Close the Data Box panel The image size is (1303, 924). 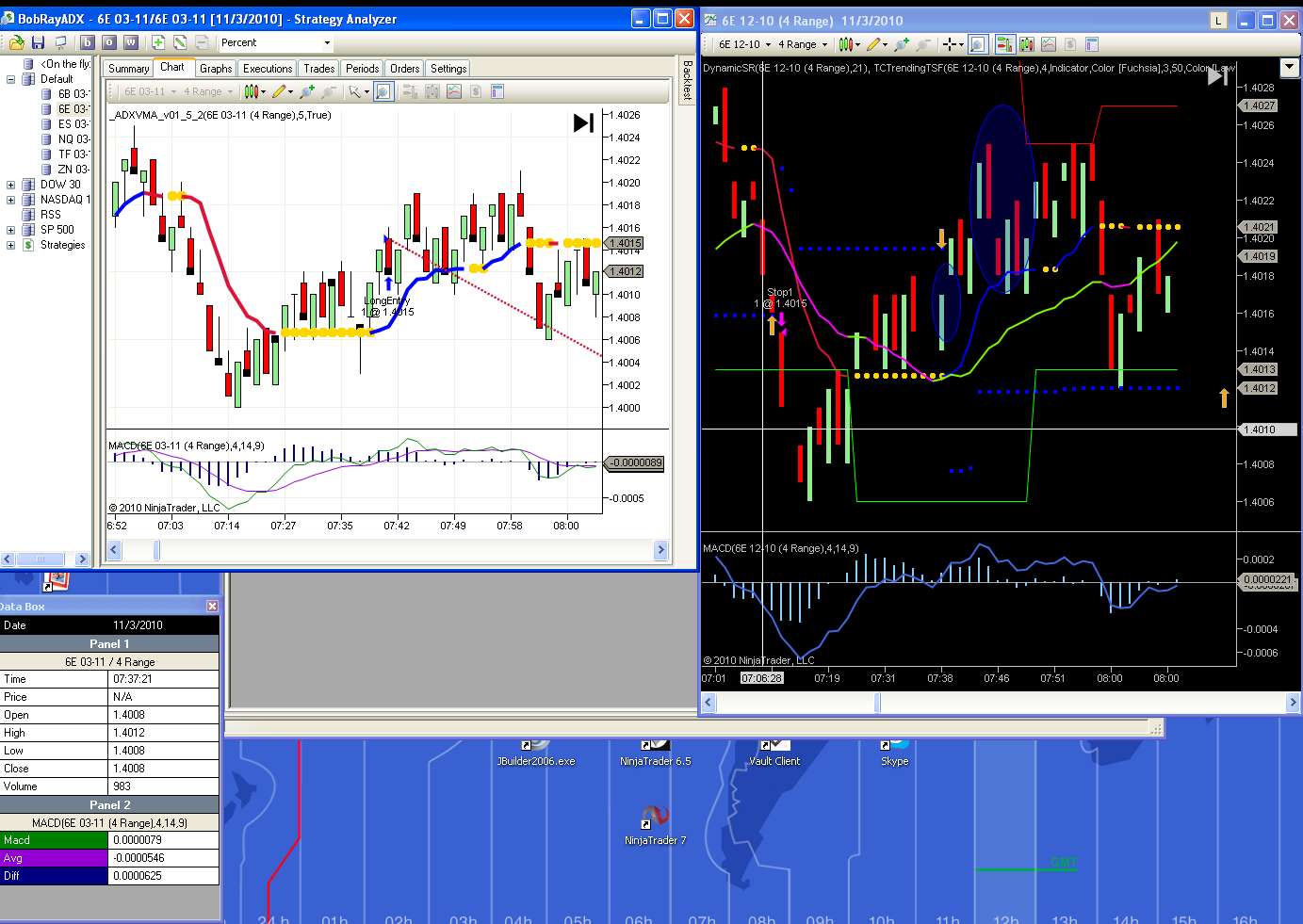(212, 607)
